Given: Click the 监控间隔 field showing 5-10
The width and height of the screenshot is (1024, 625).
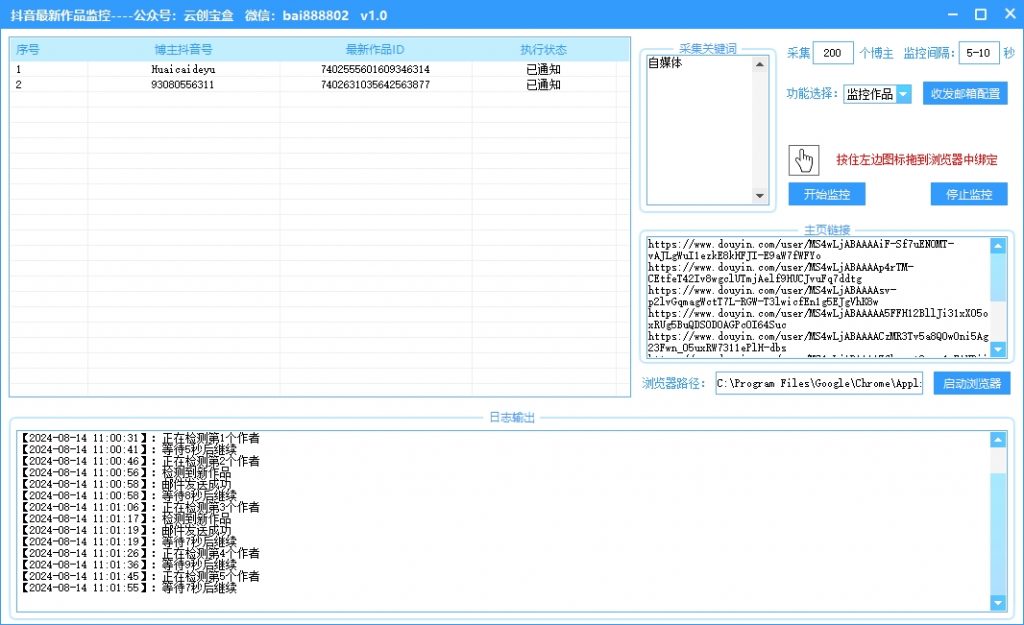Looking at the screenshot, I should tap(977, 54).
